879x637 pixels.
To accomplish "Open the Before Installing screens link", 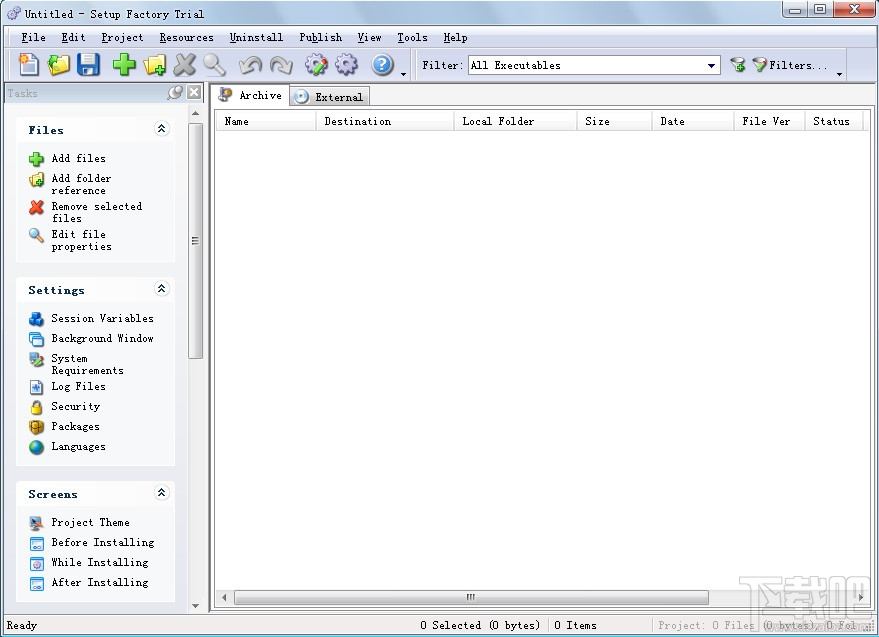I will click(x=103, y=543).
